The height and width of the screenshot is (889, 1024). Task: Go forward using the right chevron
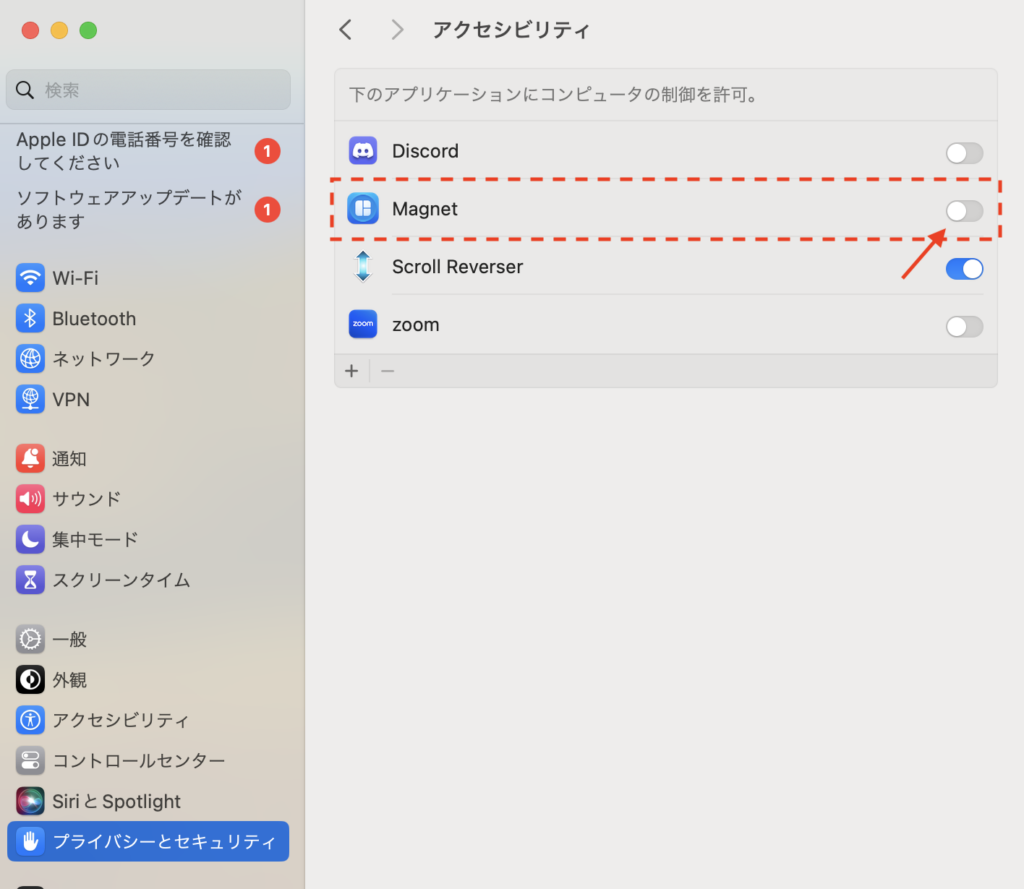tap(397, 30)
